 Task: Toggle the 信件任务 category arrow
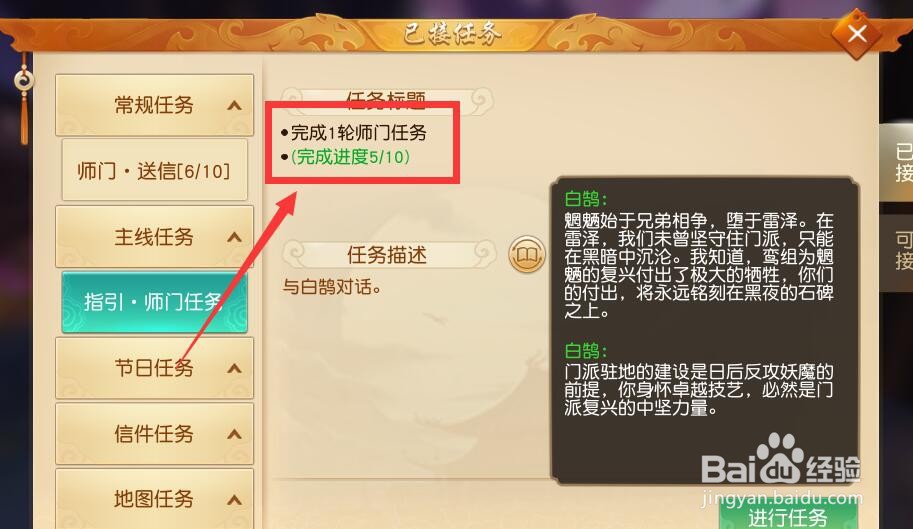[234, 434]
